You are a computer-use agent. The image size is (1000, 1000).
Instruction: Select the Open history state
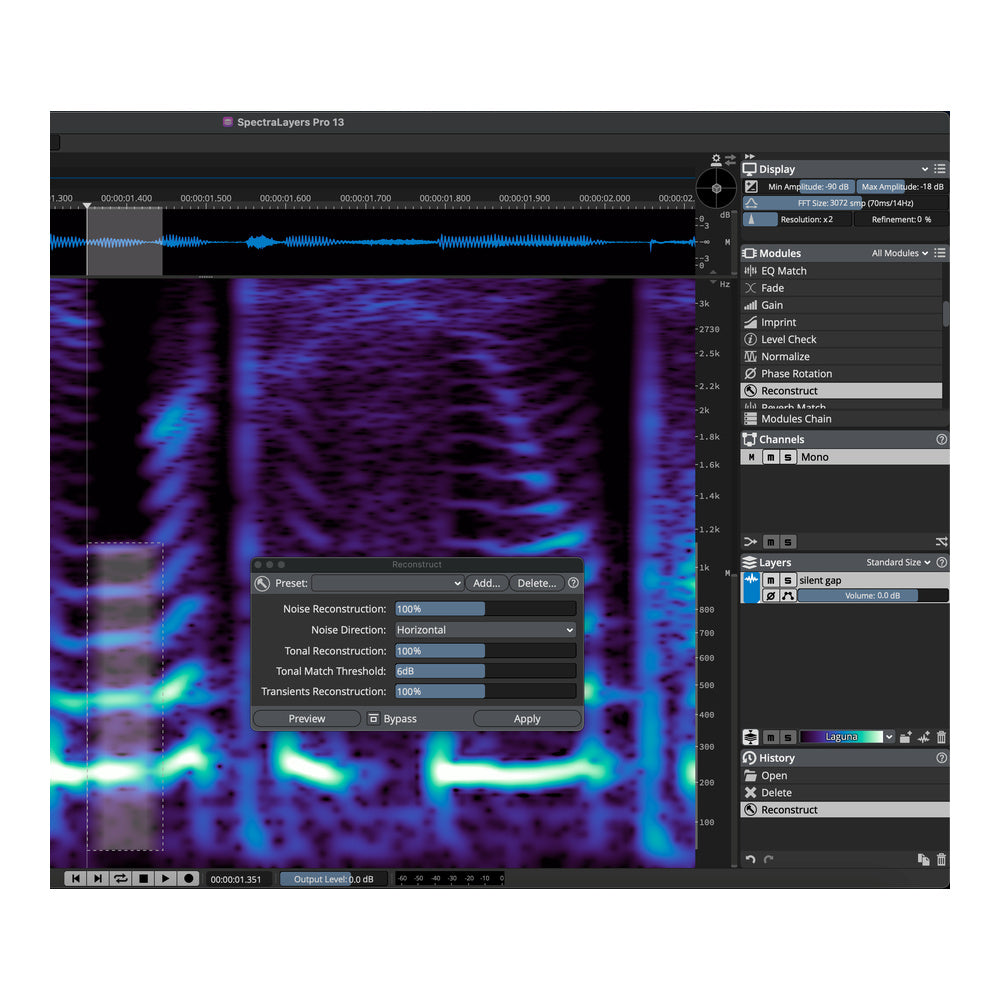844,776
